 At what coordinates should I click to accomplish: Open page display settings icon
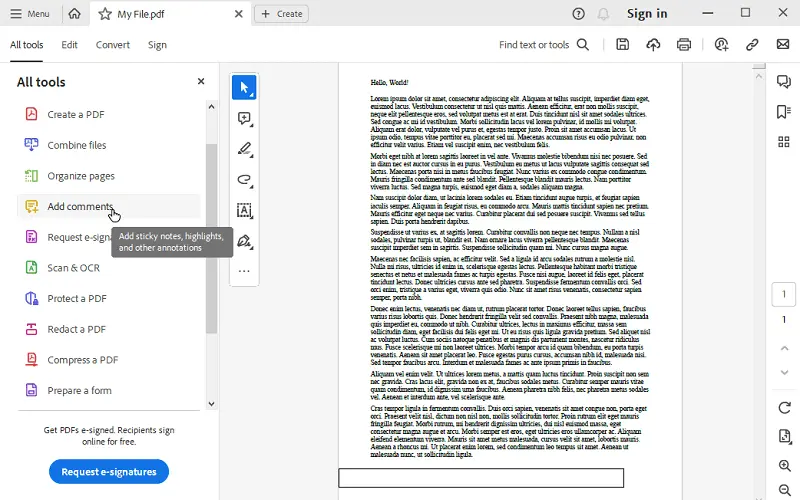784,436
